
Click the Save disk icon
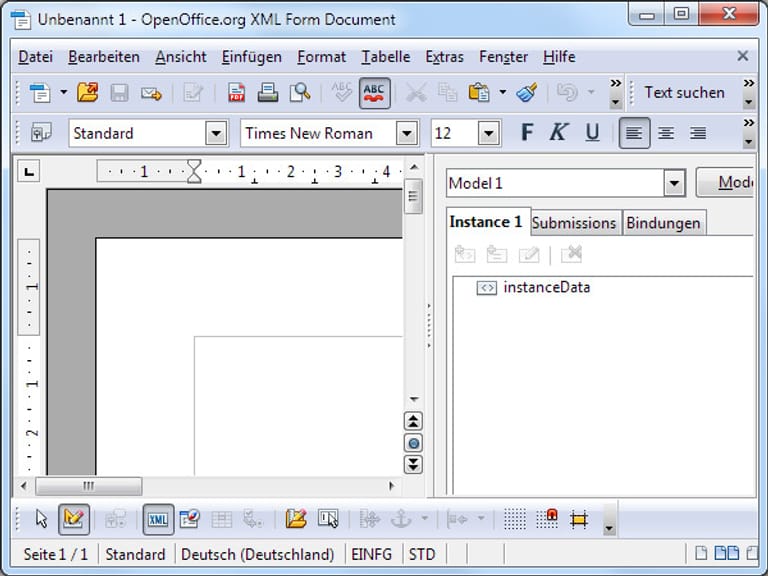point(119,93)
